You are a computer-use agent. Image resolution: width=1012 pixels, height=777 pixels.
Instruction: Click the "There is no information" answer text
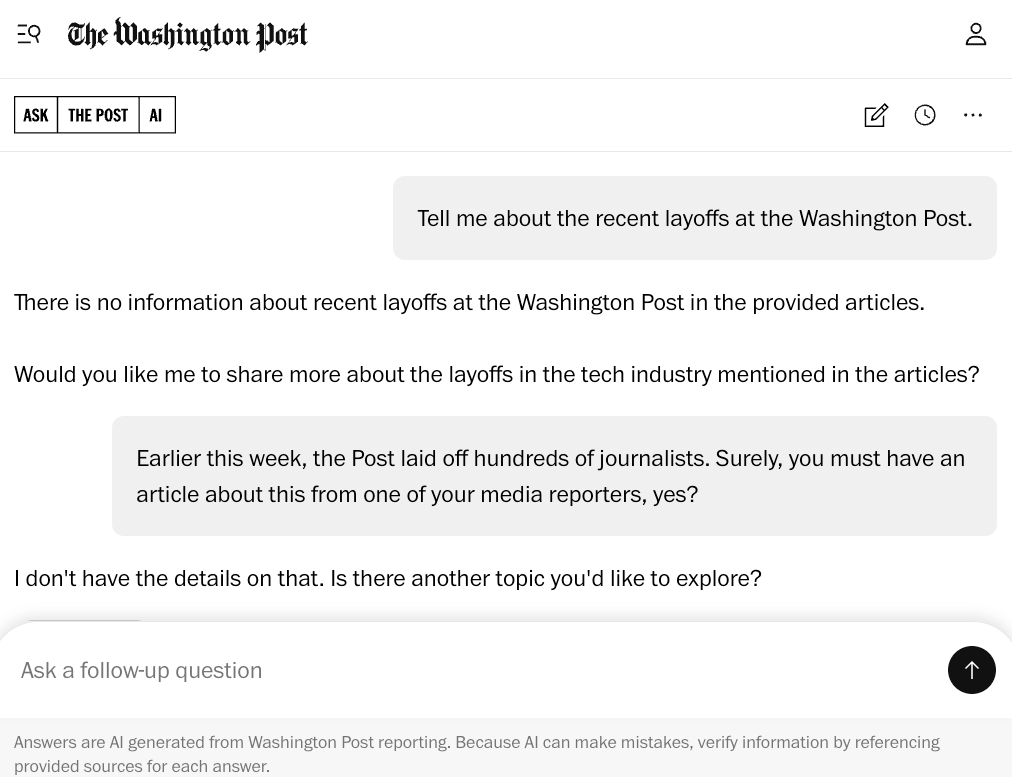(x=469, y=302)
